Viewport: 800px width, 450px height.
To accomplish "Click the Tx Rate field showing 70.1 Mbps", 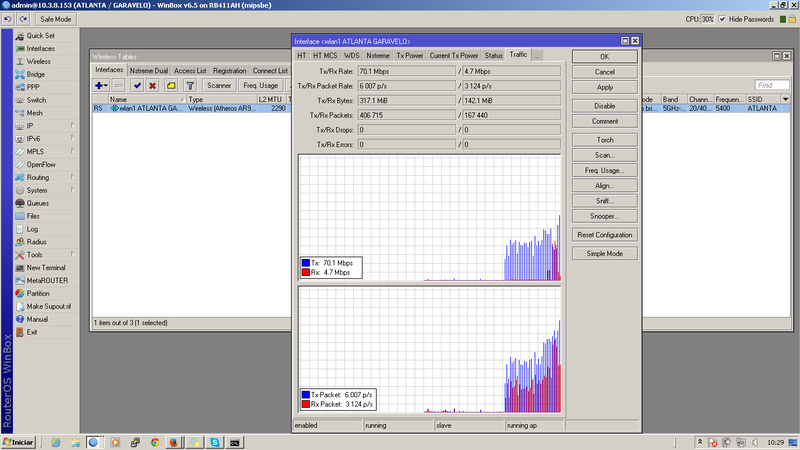I will 406,71.
